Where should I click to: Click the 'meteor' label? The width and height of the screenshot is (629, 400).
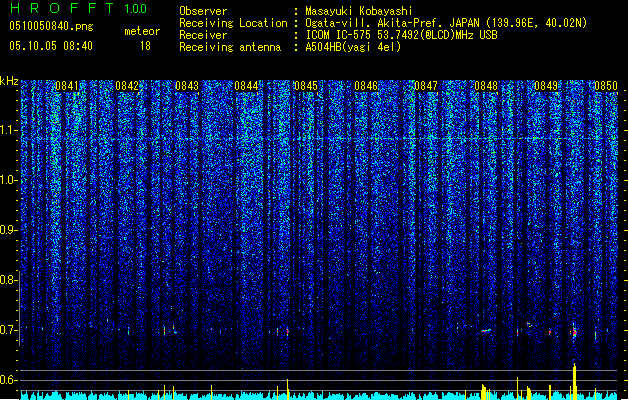click(x=142, y=31)
